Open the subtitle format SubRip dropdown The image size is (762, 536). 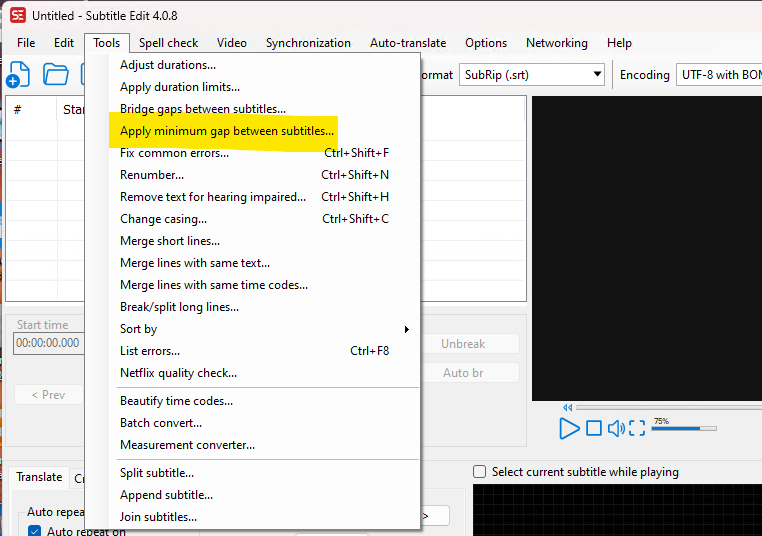(532, 75)
